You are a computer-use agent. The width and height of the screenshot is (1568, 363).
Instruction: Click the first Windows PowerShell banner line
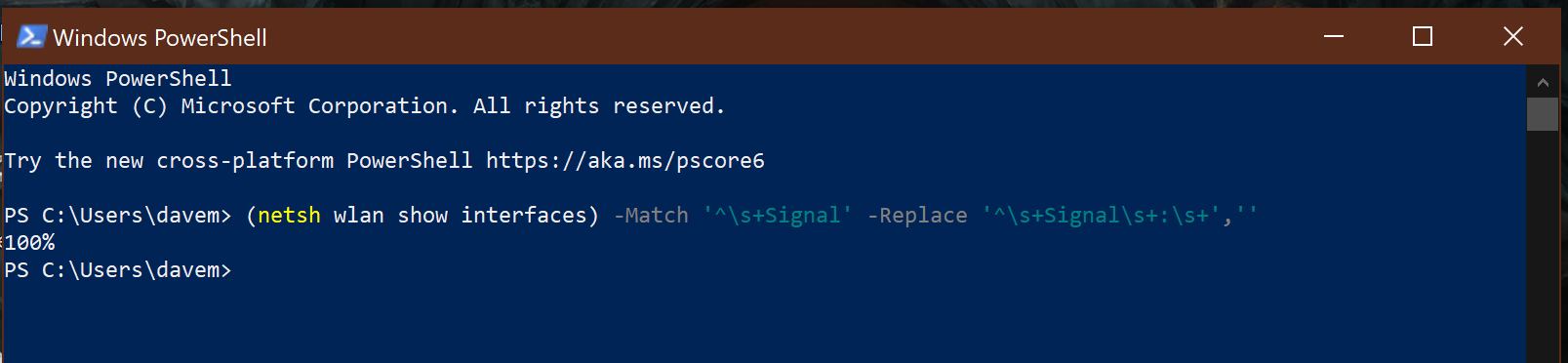tap(118, 79)
